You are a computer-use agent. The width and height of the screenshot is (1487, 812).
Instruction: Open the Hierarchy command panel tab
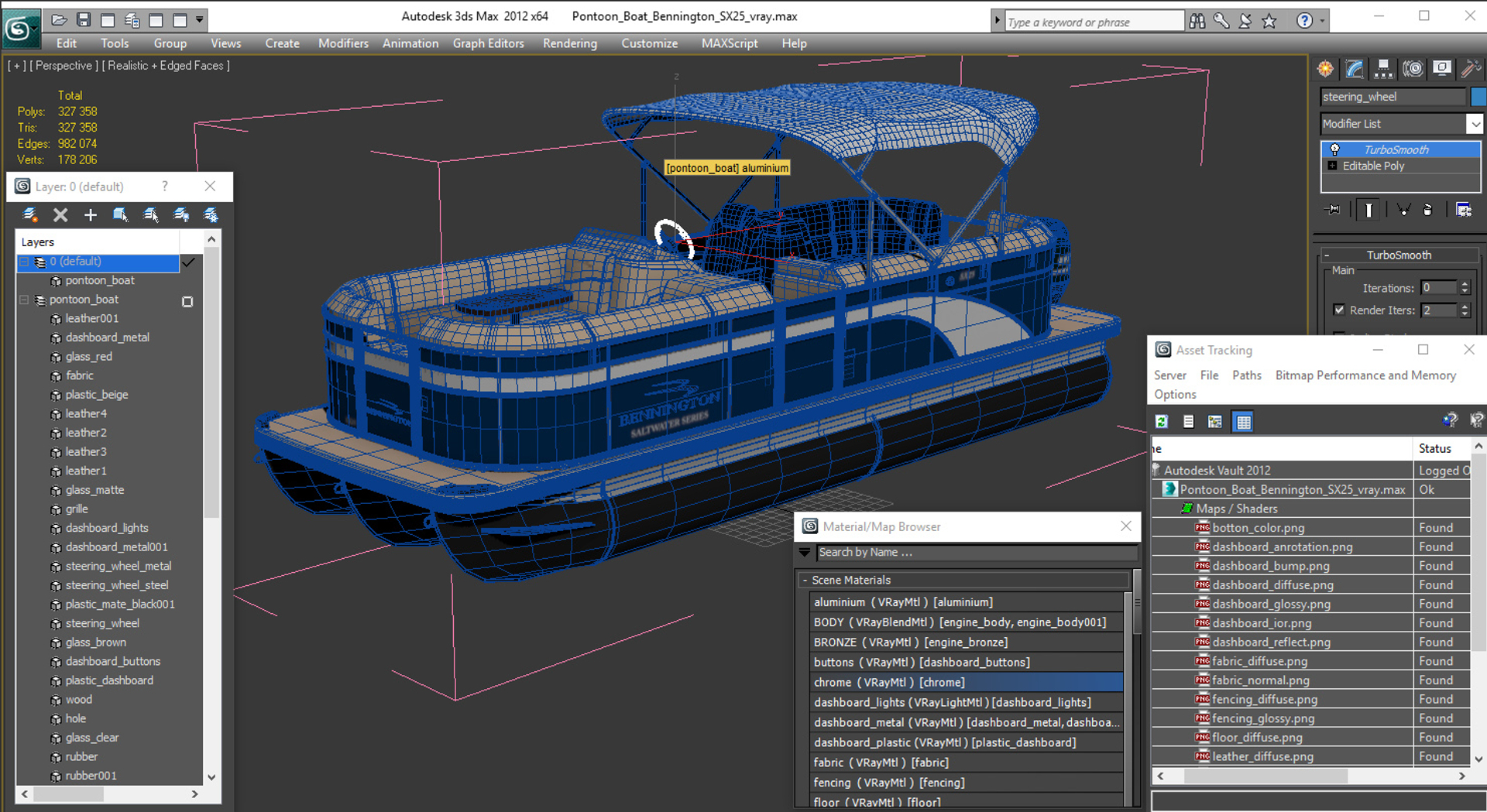(x=1383, y=69)
